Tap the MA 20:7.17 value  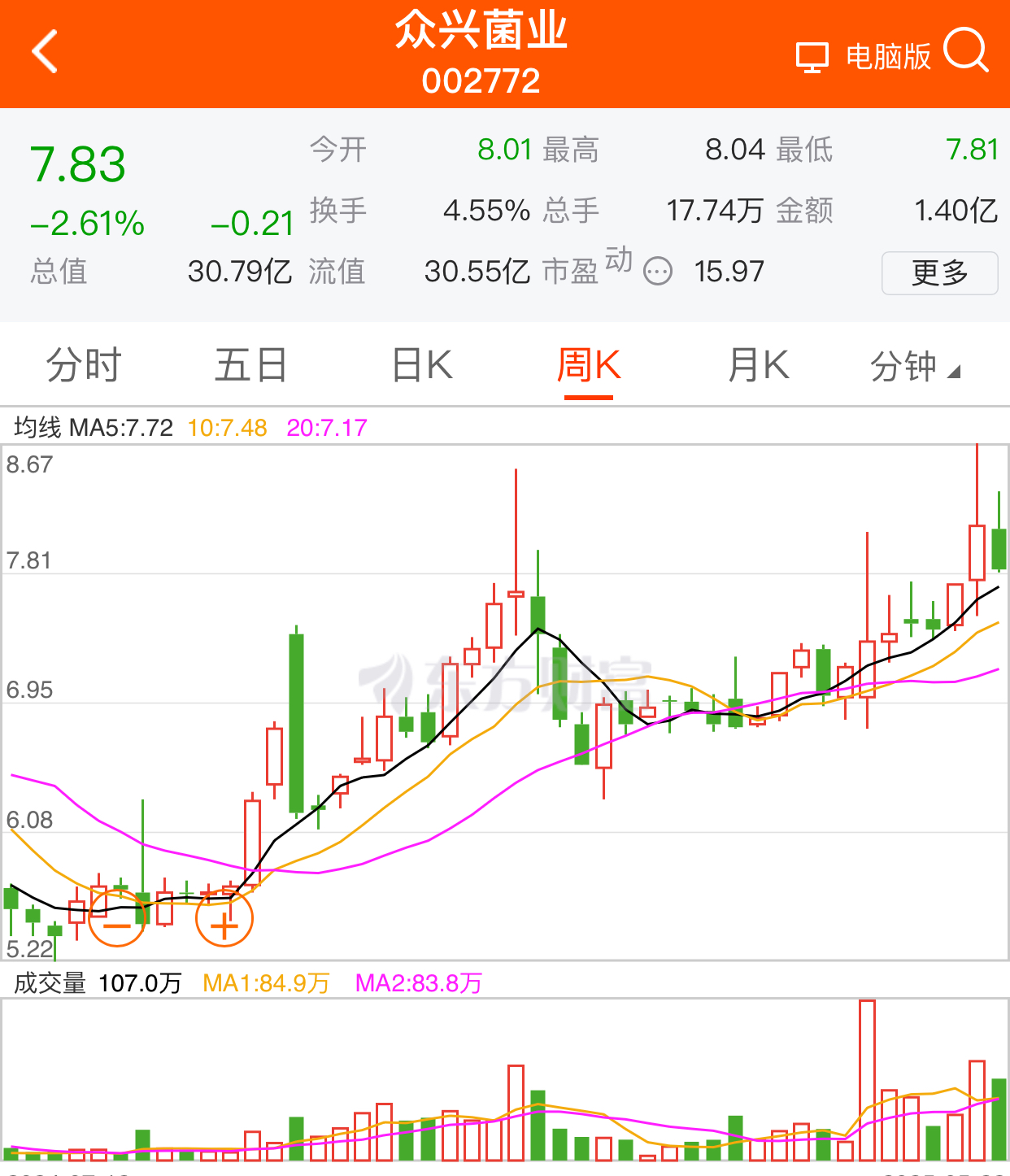[x=327, y=427]
